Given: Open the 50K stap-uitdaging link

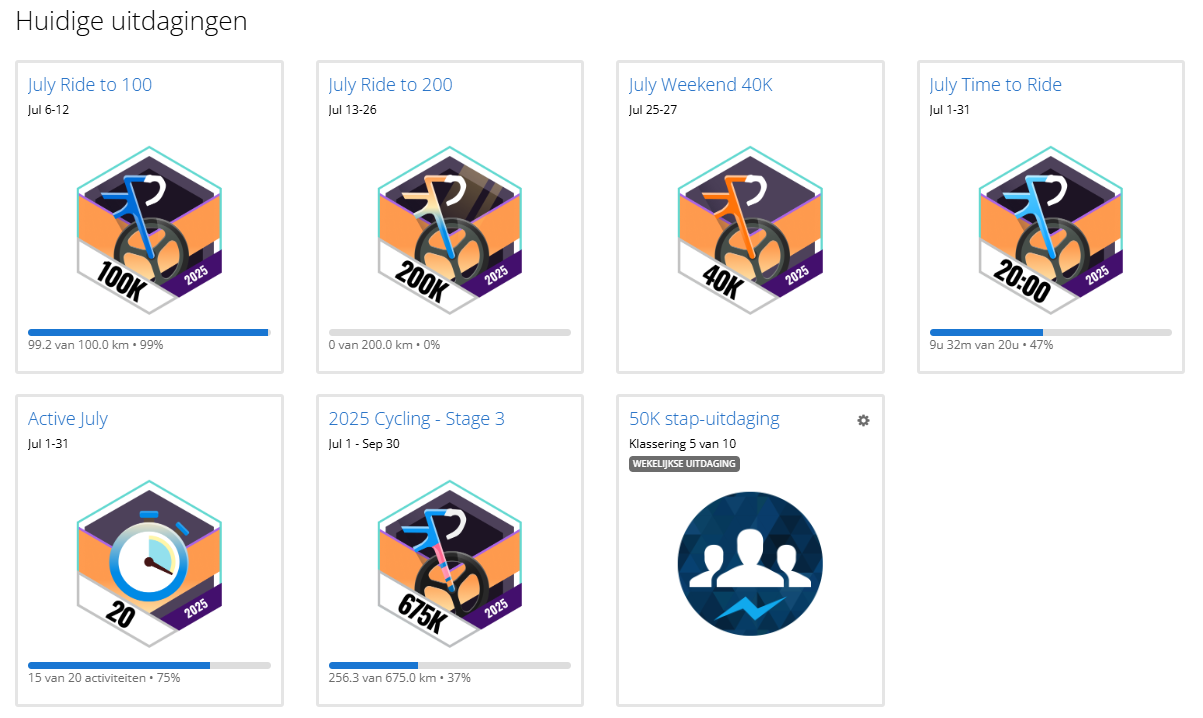Looking at the screenshot, I should pyautogui.click(x=704, y=419).
